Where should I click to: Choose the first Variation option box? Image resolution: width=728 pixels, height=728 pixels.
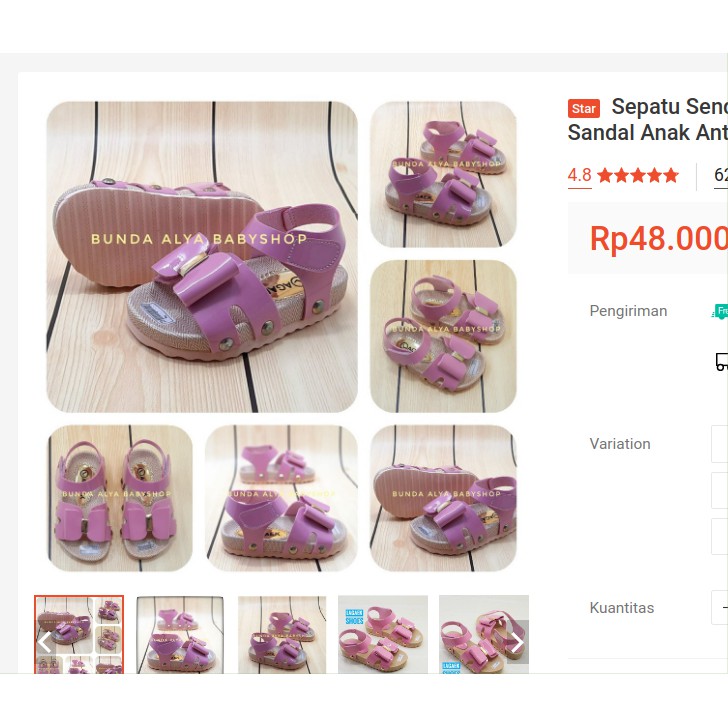720,444
